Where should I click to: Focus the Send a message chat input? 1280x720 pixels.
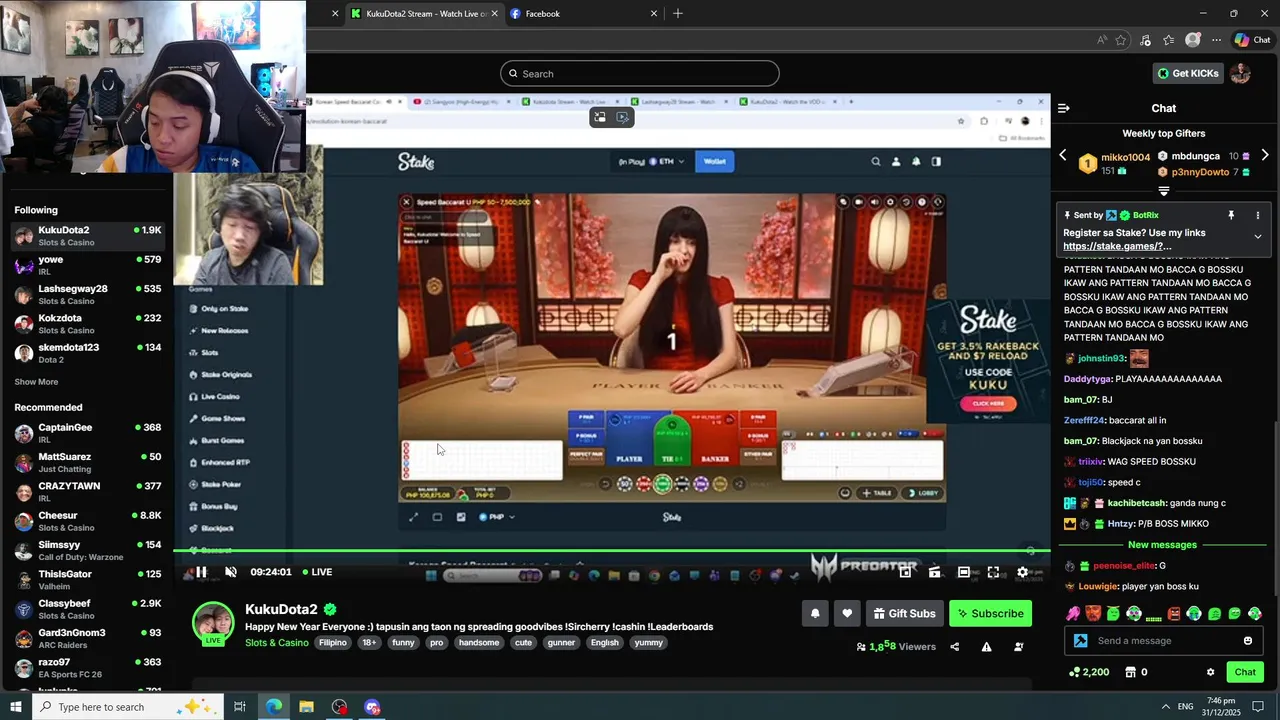click(1166, 641)
